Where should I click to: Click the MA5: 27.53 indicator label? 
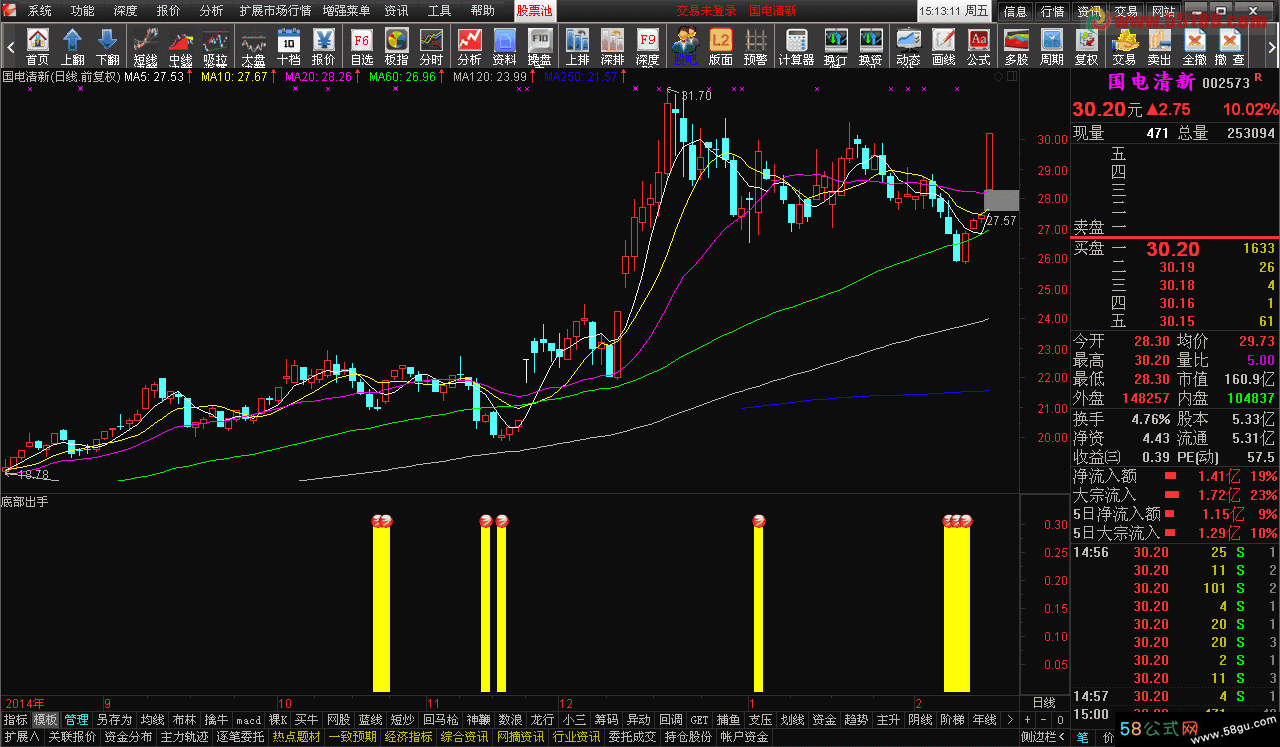point(154,77)
